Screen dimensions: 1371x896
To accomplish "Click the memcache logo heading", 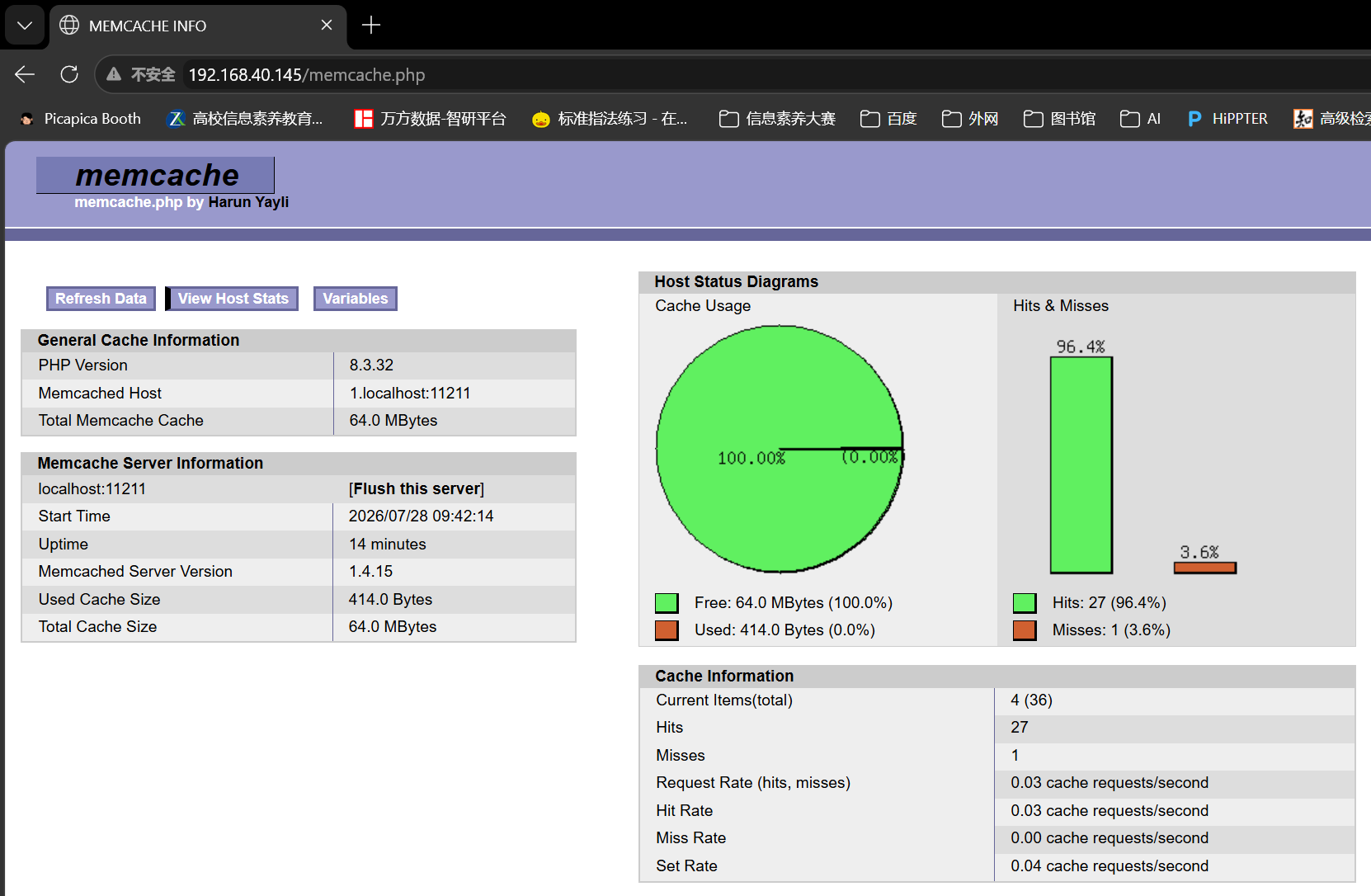I will point(156,175).
